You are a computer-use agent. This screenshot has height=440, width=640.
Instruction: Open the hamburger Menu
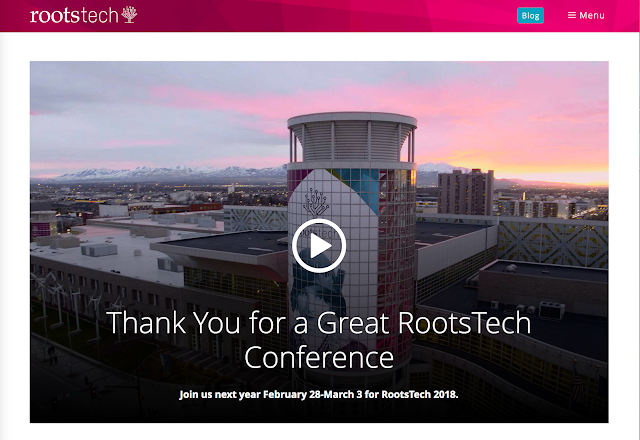tap(586, 16)
